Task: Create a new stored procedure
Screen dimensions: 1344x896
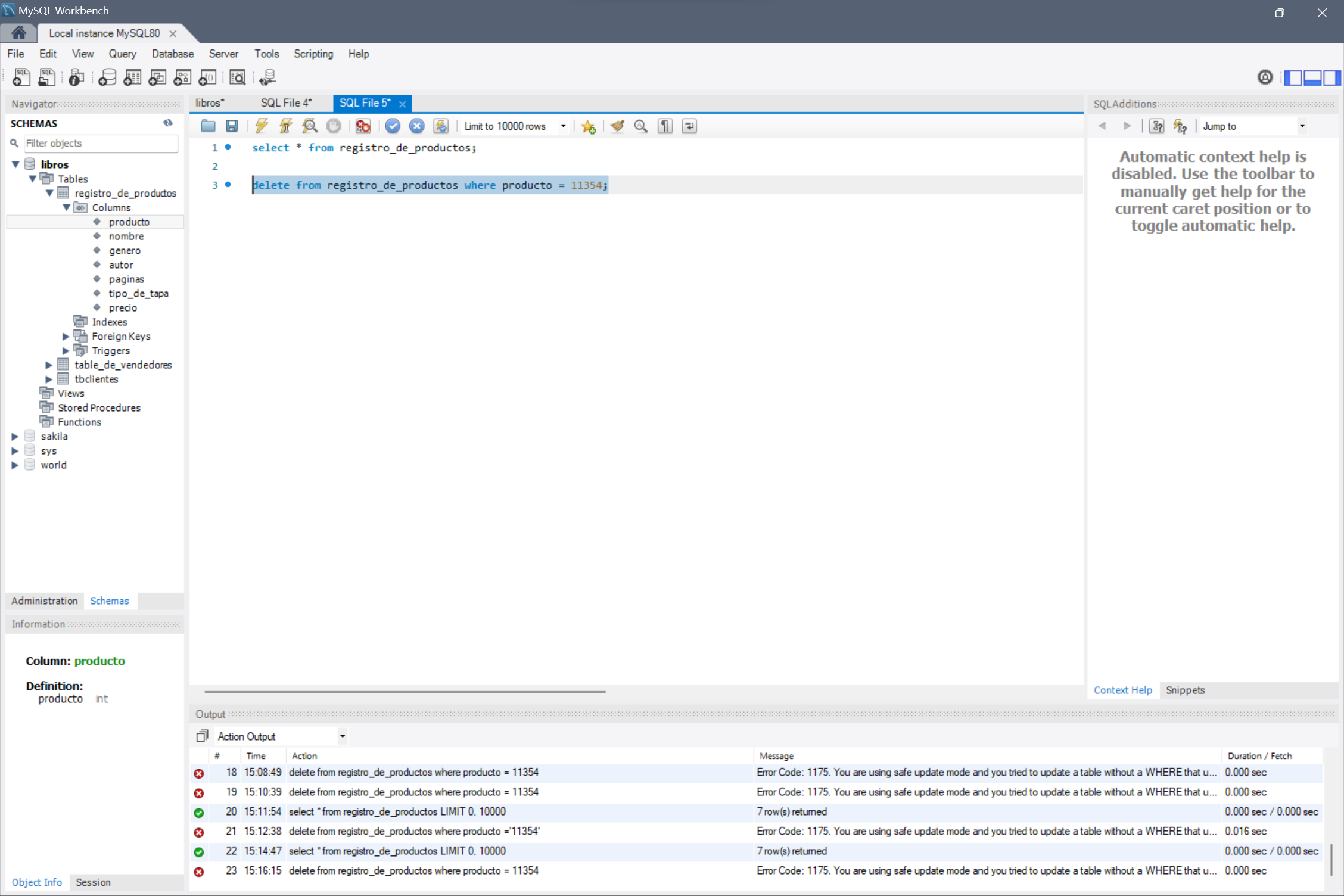Action: click(182, 77)
